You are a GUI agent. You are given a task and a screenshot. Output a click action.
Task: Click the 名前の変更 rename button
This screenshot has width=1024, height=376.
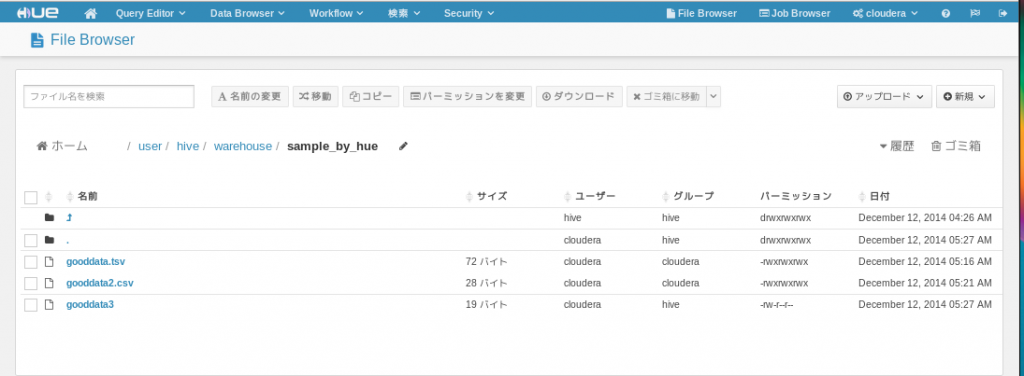point(249,97)
